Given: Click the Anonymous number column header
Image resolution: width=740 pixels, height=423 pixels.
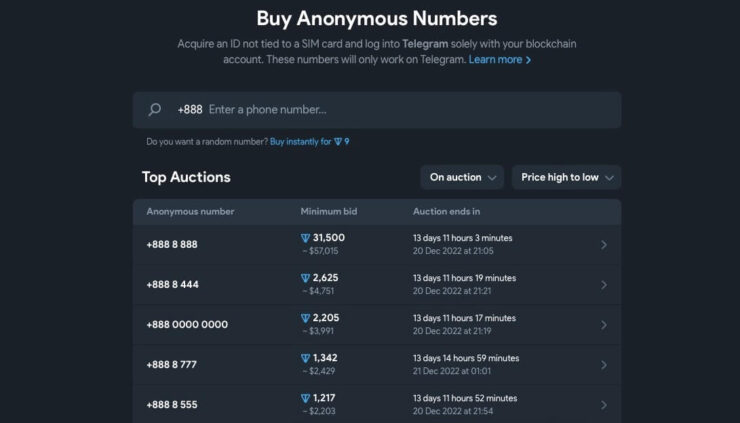Looking at the screenshot, I should click(x=190, y=212).
